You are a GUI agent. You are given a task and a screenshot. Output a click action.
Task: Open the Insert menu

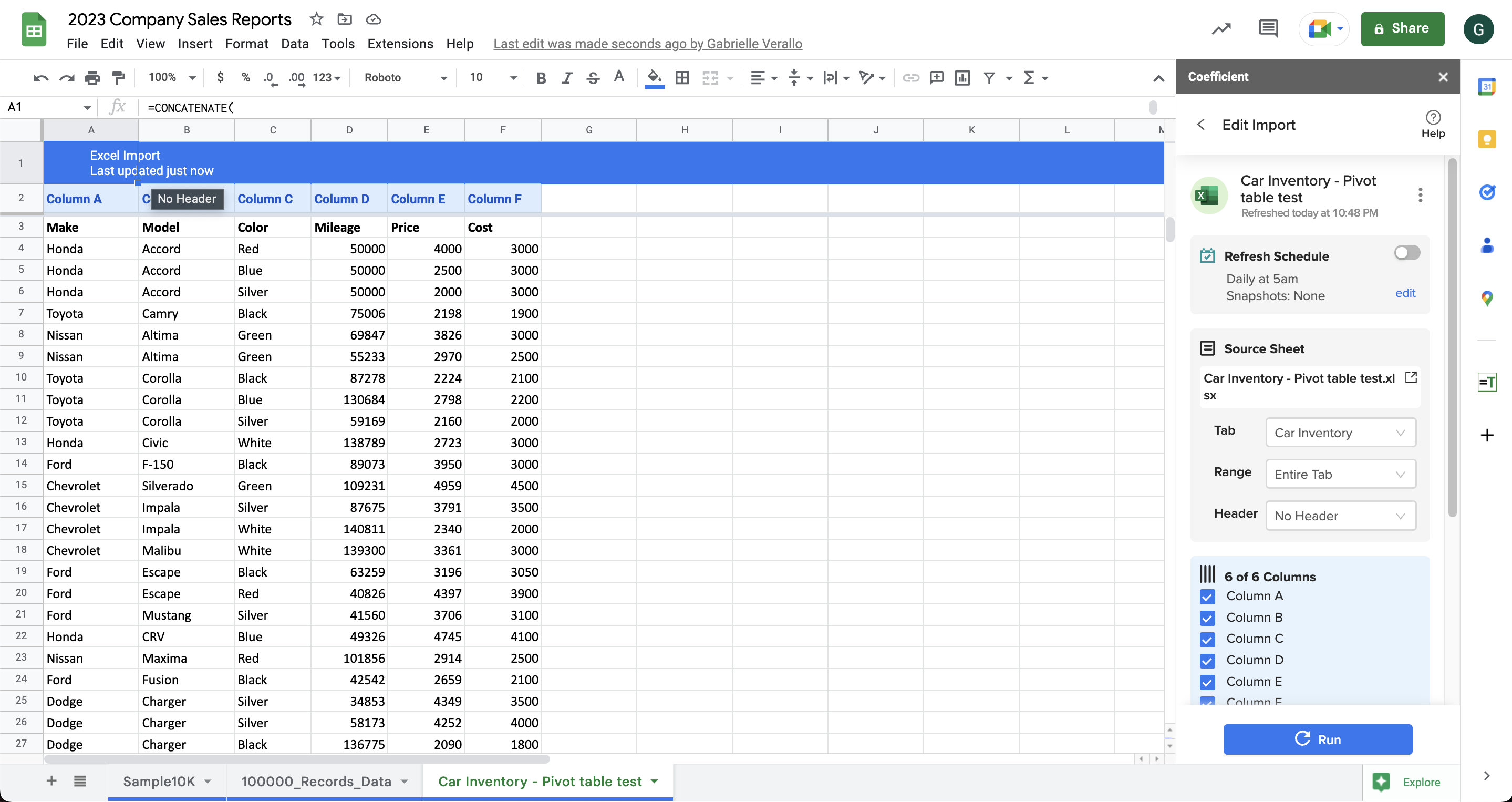[x=195, y=44]
